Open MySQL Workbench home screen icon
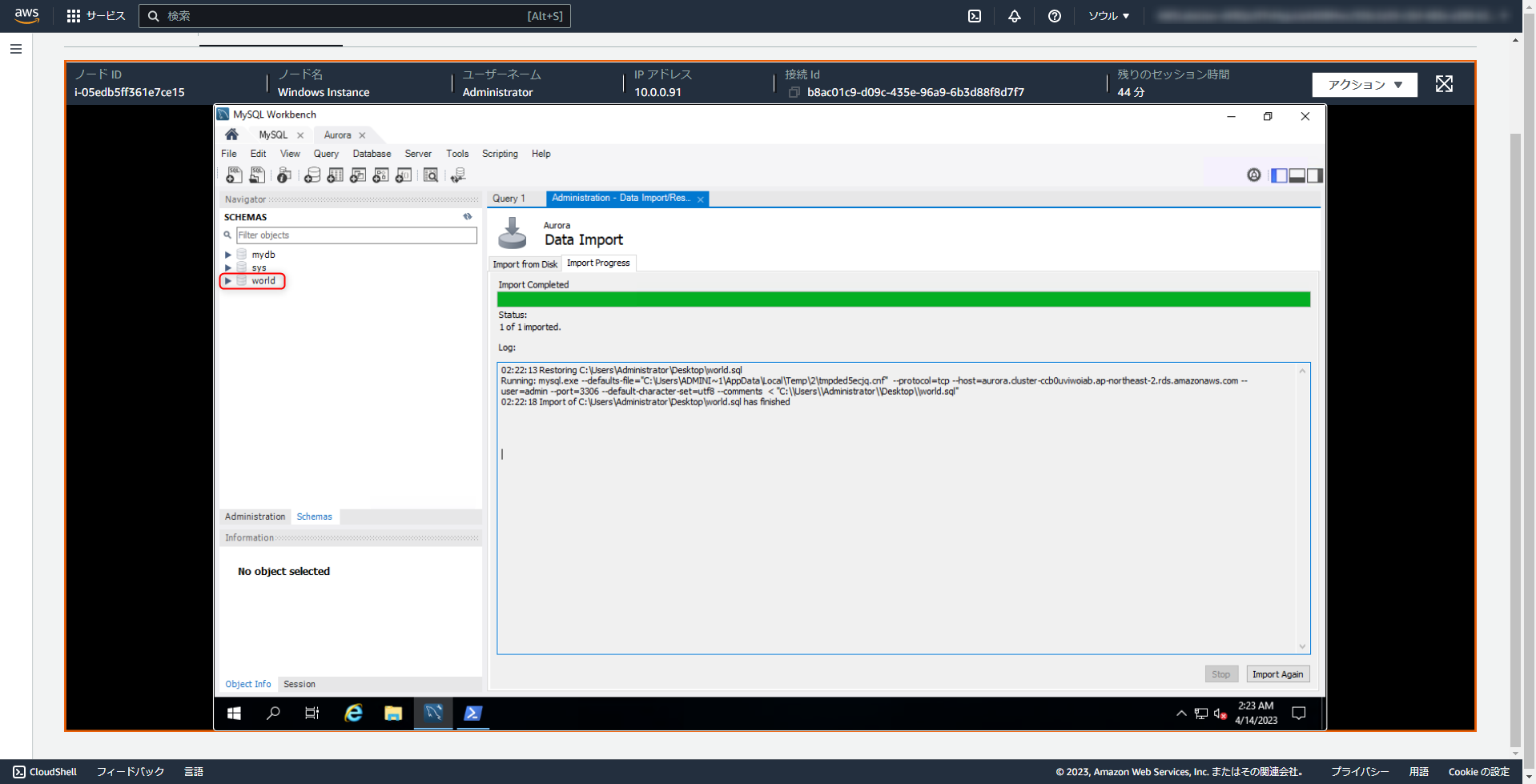The height and width of the screenshot is (784, 1536). pyautogui.click(x=231, y=135)
